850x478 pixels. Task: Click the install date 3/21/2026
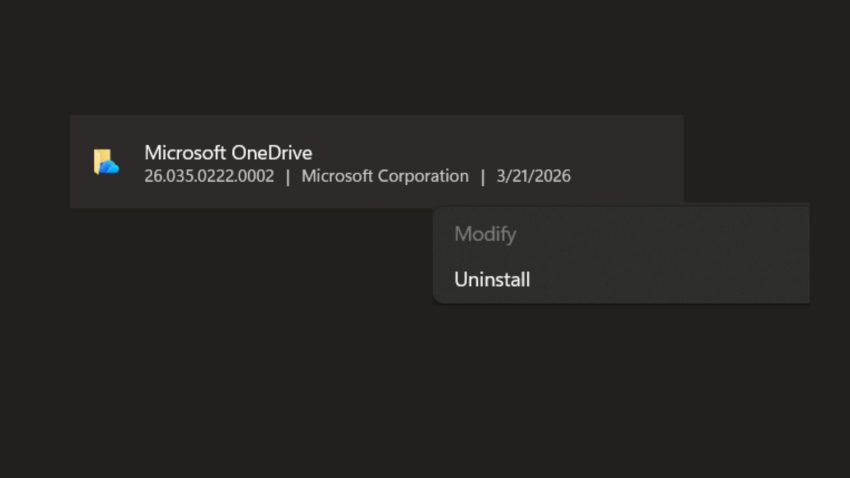coord(533,176)
